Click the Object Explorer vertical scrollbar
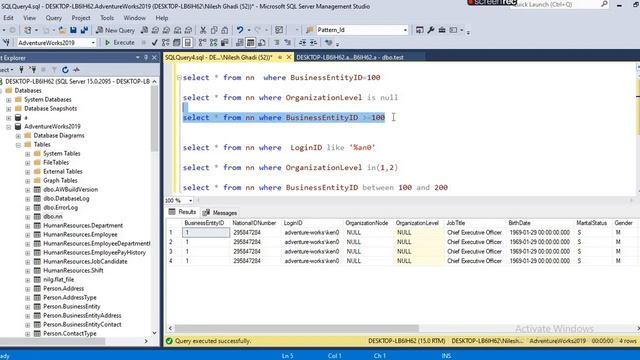Screen dimensions: 640x360 (154, 118)
